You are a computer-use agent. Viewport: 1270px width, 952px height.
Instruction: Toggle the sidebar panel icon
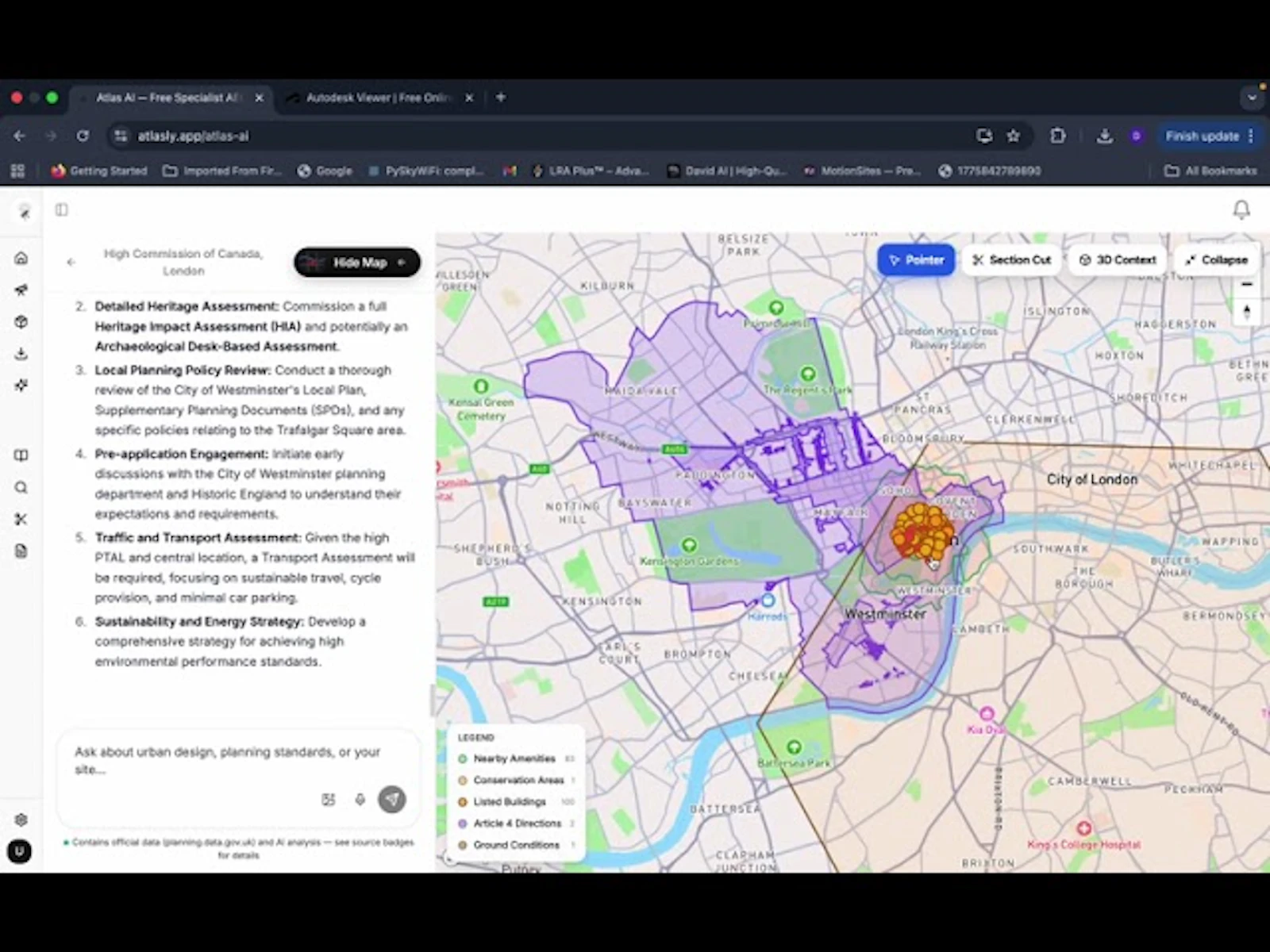tap(61, 209)
